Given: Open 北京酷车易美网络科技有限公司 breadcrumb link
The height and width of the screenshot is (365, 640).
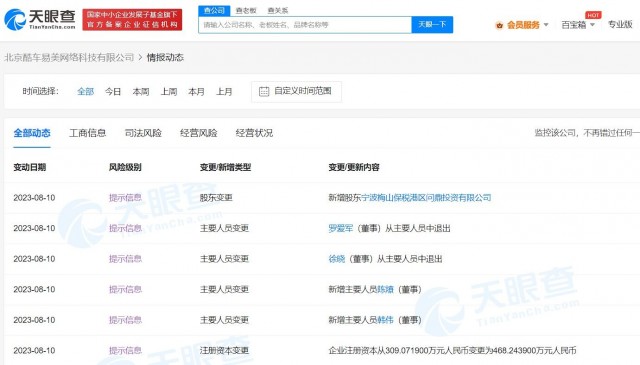Looking at the screenshot, I should click(x=69, y=58).
